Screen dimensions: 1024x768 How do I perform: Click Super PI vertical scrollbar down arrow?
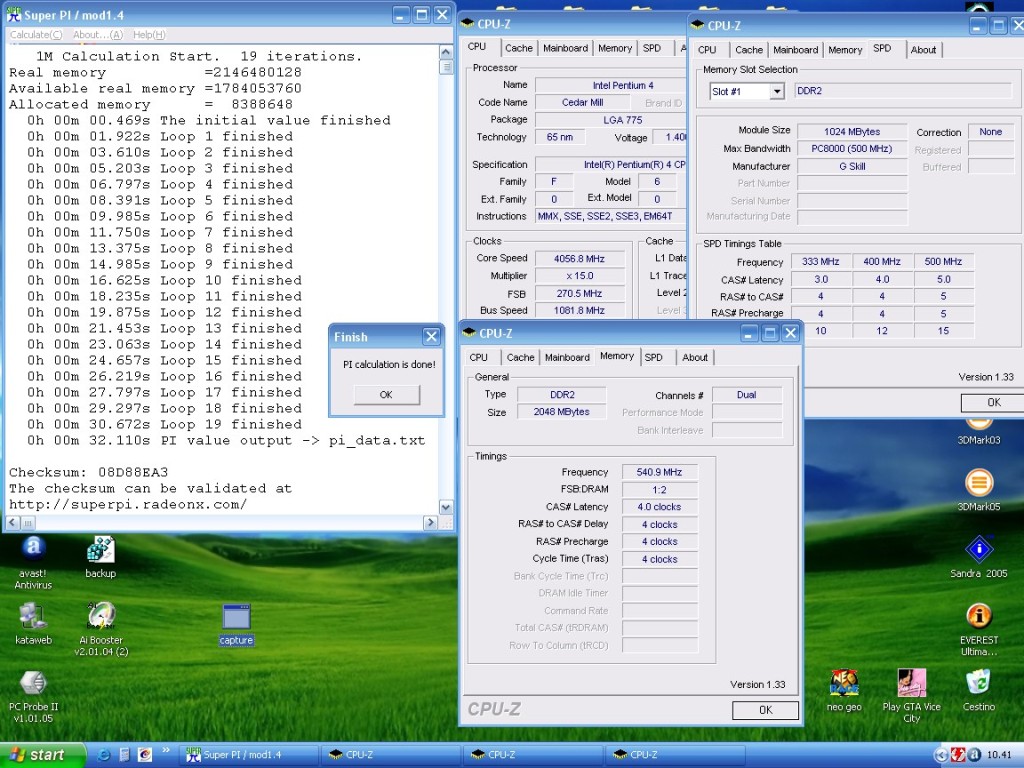click(446, 507)
